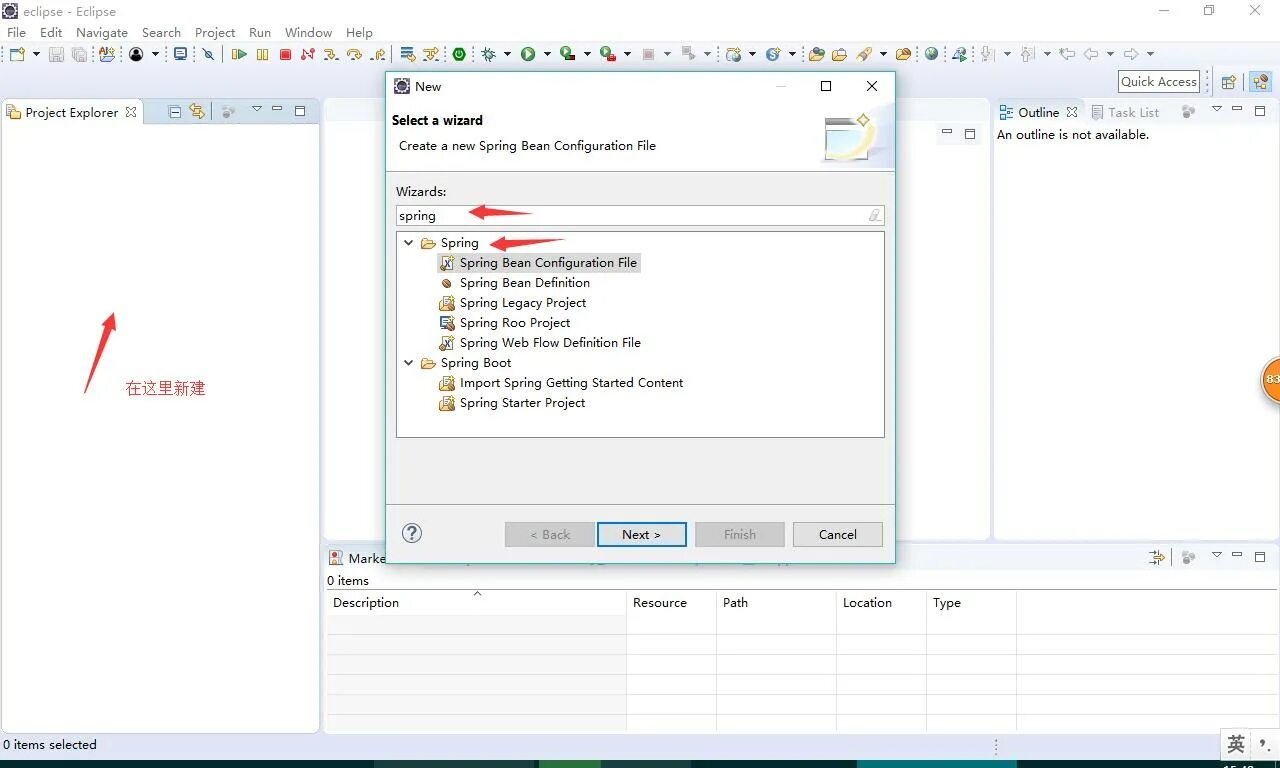
Task: Click the Resume debug icon
Action: tap(239, 54)
